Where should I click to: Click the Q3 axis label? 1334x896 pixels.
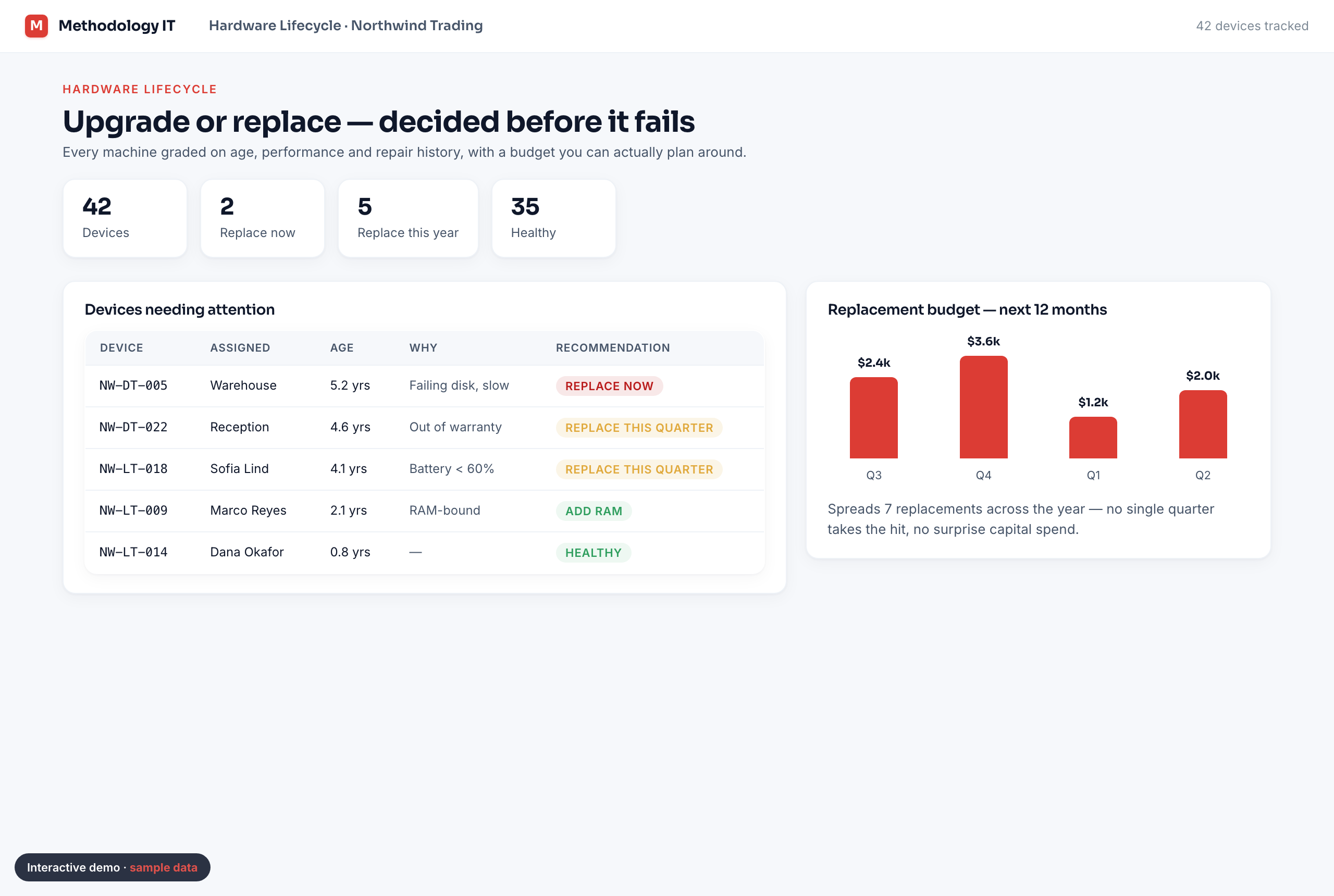click(874, 476)
